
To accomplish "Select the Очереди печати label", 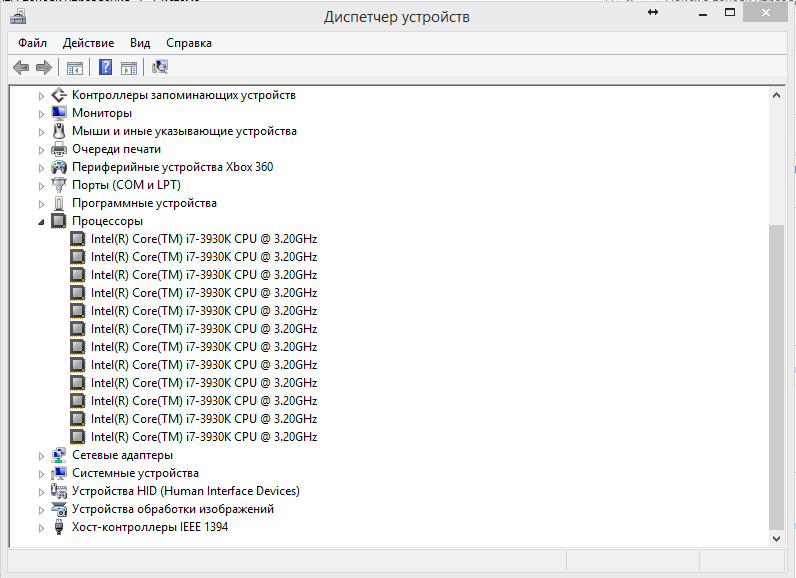I will pyautogui.click(x=117, y=149).
